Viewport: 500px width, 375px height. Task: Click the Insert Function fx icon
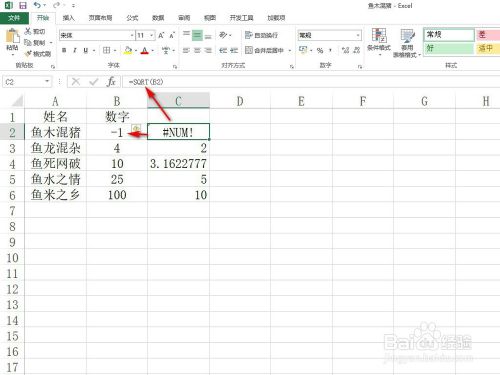coord(111,82)
